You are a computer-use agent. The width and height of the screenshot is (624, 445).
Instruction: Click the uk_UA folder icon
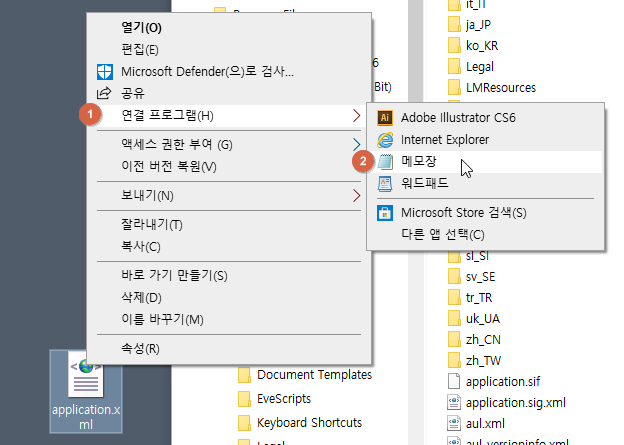tap(454, 319)
